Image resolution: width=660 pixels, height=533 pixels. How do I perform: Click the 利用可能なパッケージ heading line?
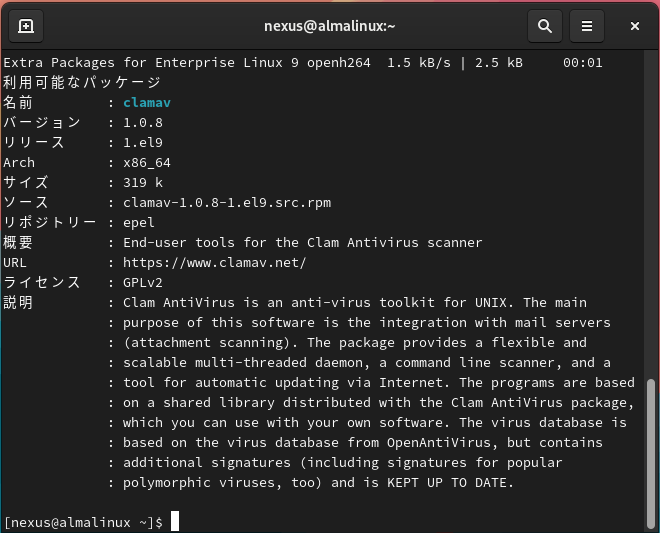pos(82,82)
